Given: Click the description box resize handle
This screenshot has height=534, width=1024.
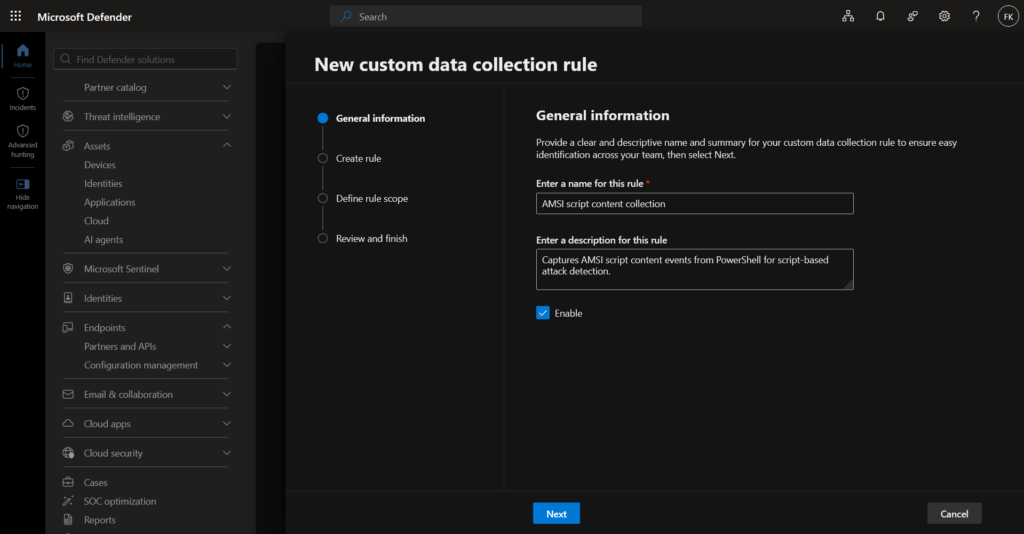Looking at the screenshot, I should 848,285.
